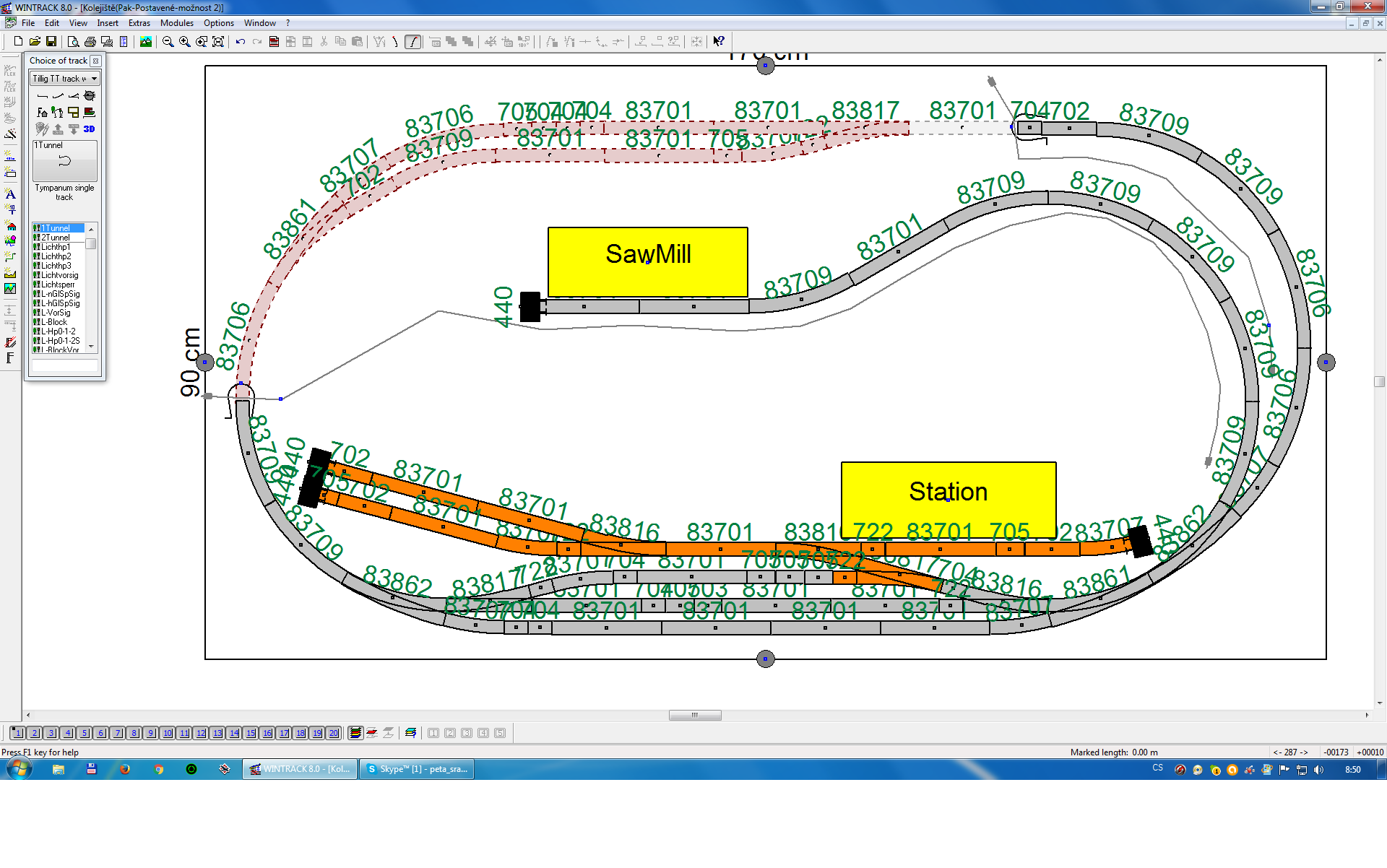Click the Save floppy disk icon

[x=51, y=42]
